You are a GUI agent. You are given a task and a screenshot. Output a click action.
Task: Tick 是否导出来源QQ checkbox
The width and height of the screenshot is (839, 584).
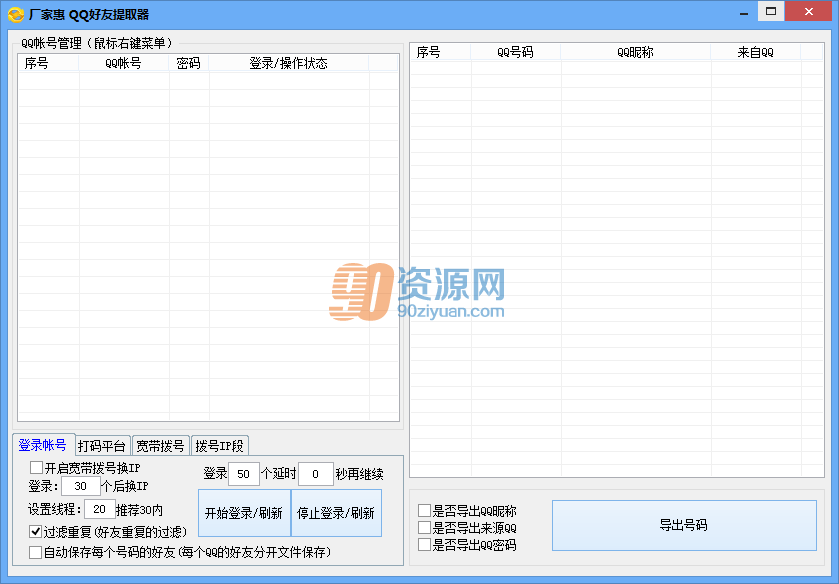point(424,527)
